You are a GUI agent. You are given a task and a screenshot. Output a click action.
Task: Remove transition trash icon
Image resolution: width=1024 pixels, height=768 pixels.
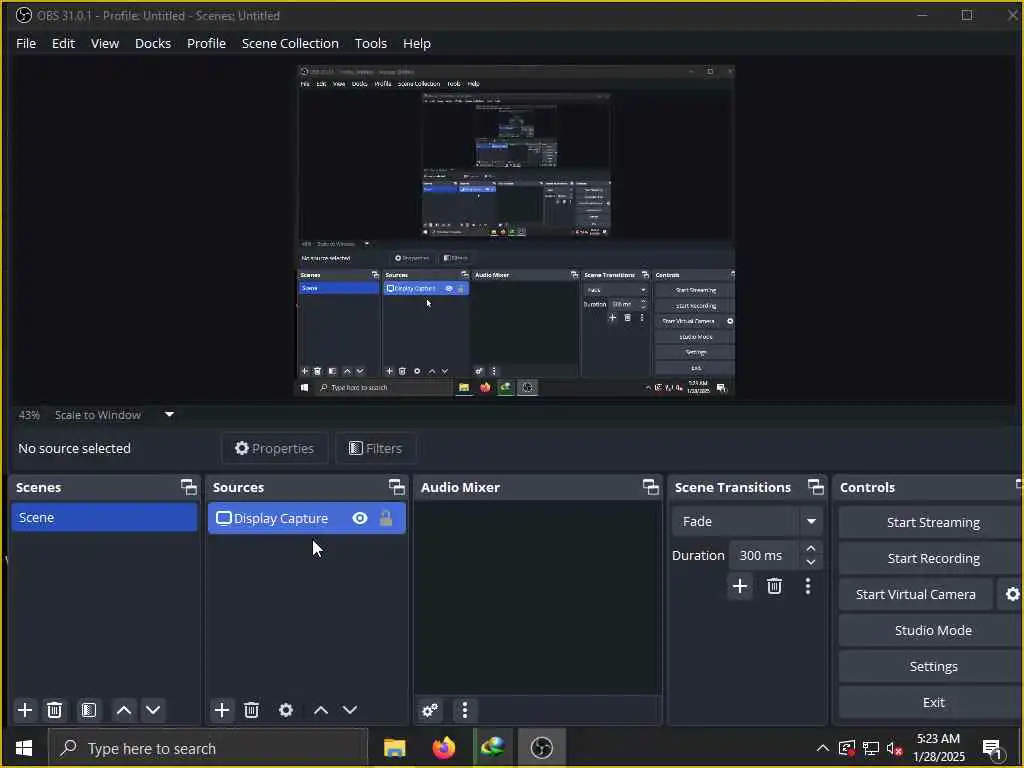[x=775, y=586]
